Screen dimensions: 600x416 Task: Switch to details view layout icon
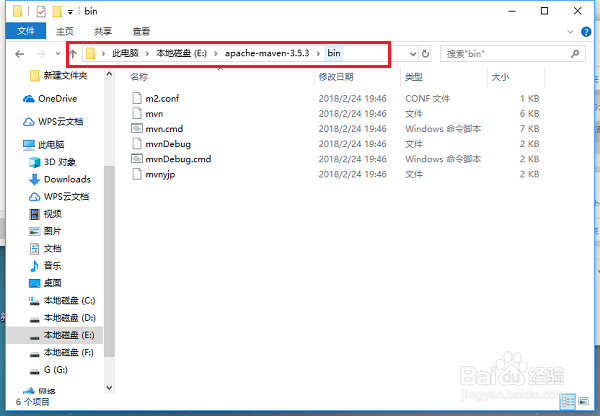[x=568, y=401]
